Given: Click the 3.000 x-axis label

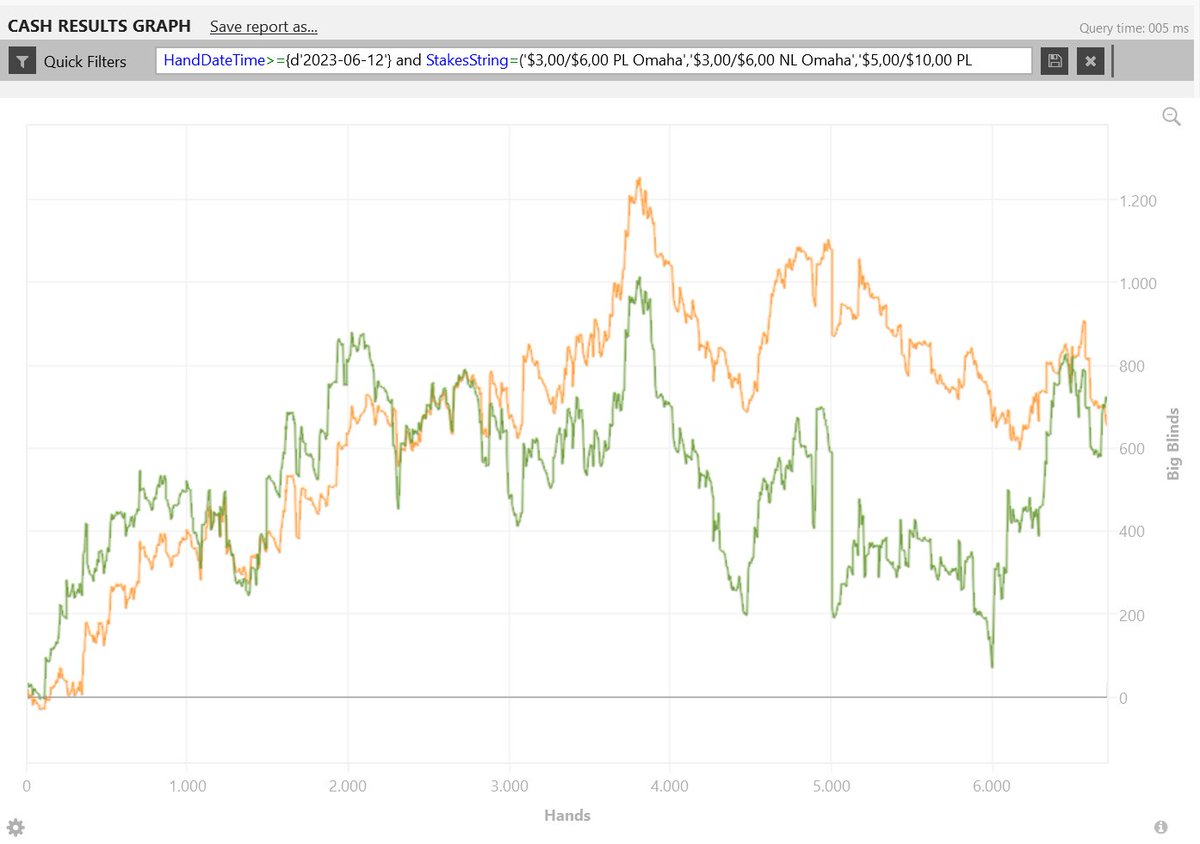Looking at the screenshot, I should (x=509, y=786).
